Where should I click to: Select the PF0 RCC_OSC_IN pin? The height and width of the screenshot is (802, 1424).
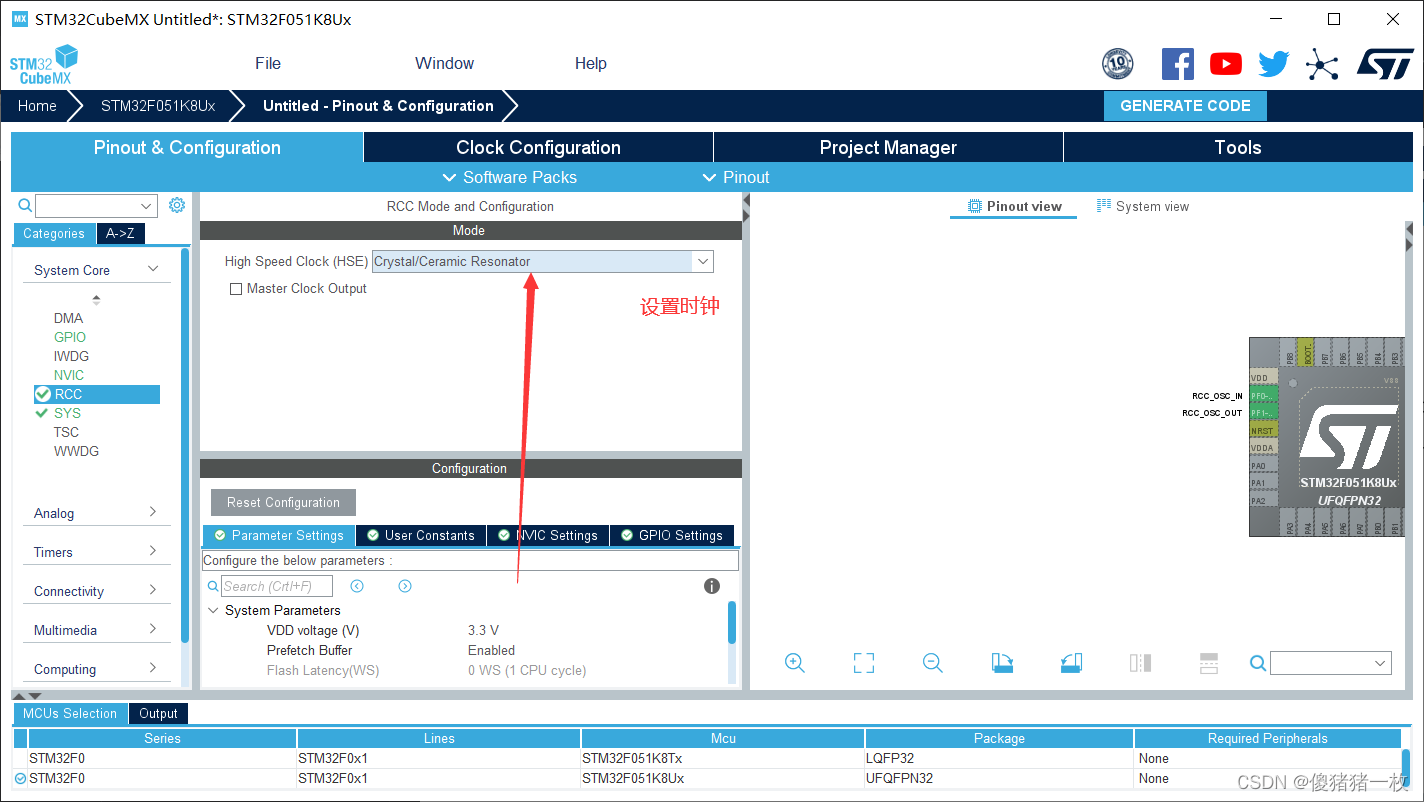[1262, 396]
